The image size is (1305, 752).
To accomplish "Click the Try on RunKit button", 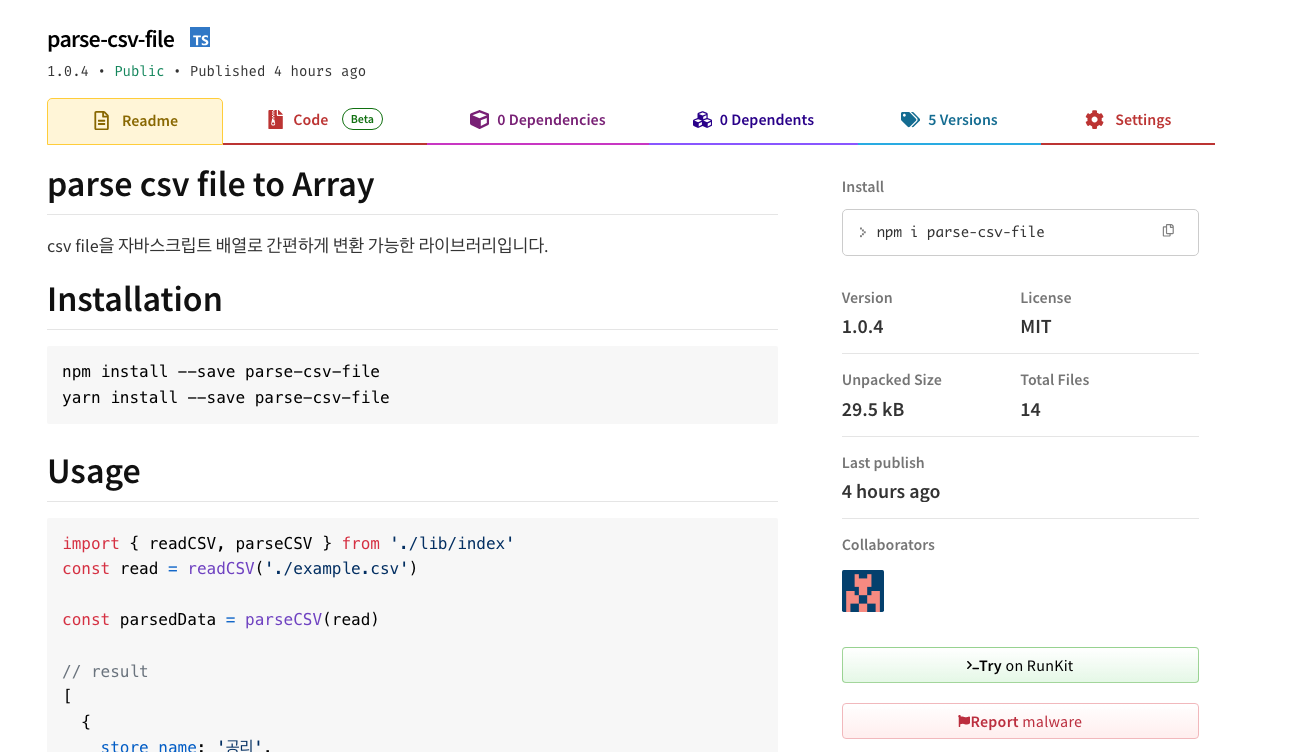I will click(x=1020, y=665).
